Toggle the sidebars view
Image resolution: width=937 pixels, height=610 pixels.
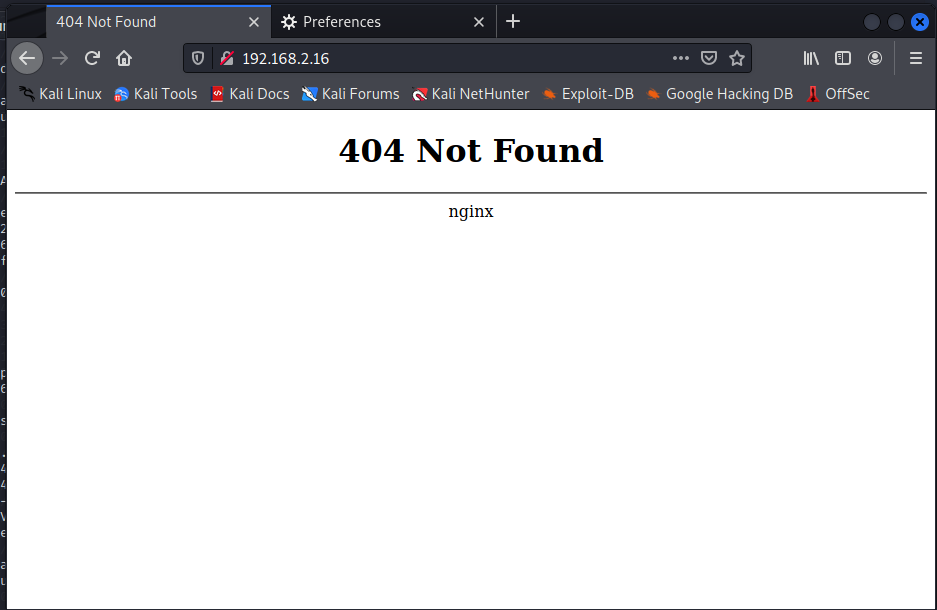[x=843, y=58]
